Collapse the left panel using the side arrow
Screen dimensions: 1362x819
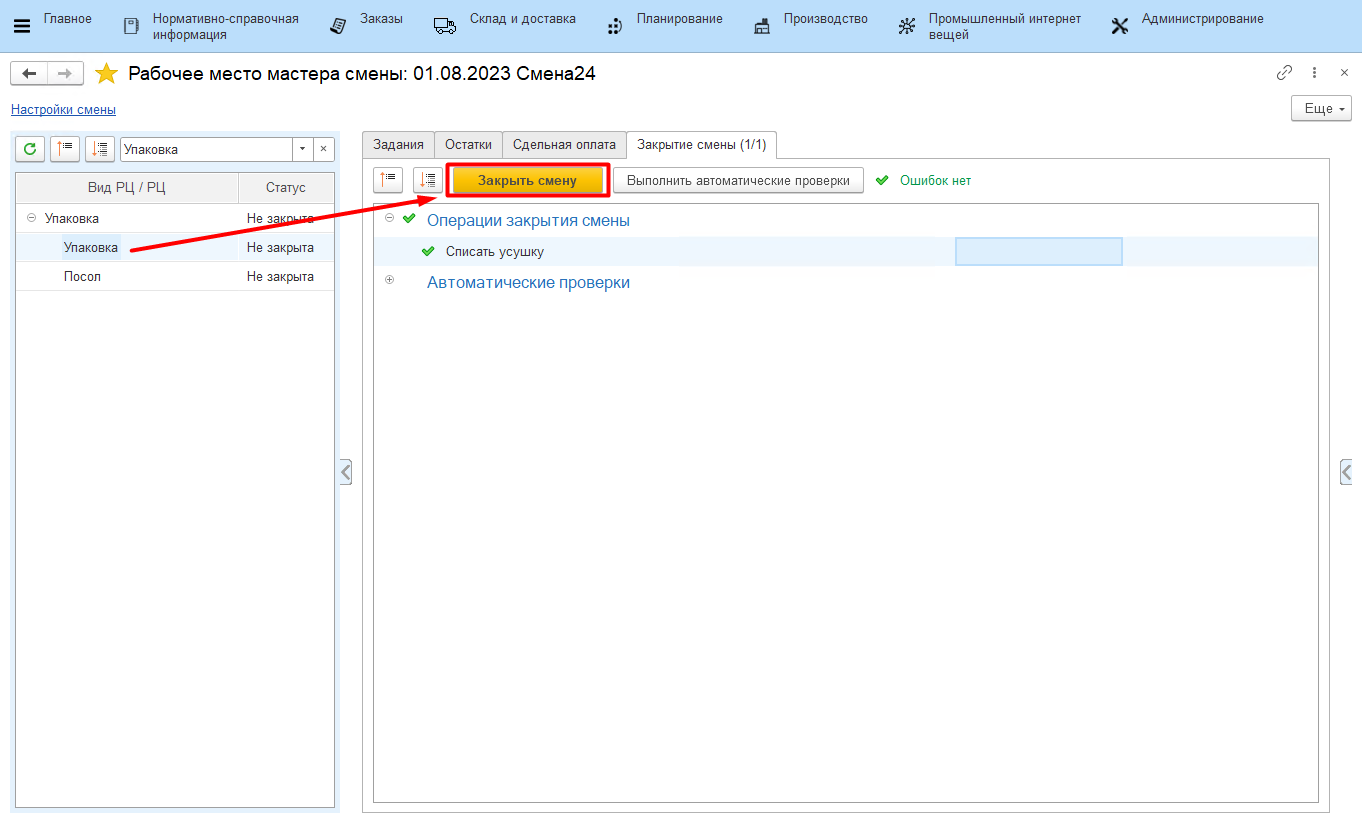[345, 471]
